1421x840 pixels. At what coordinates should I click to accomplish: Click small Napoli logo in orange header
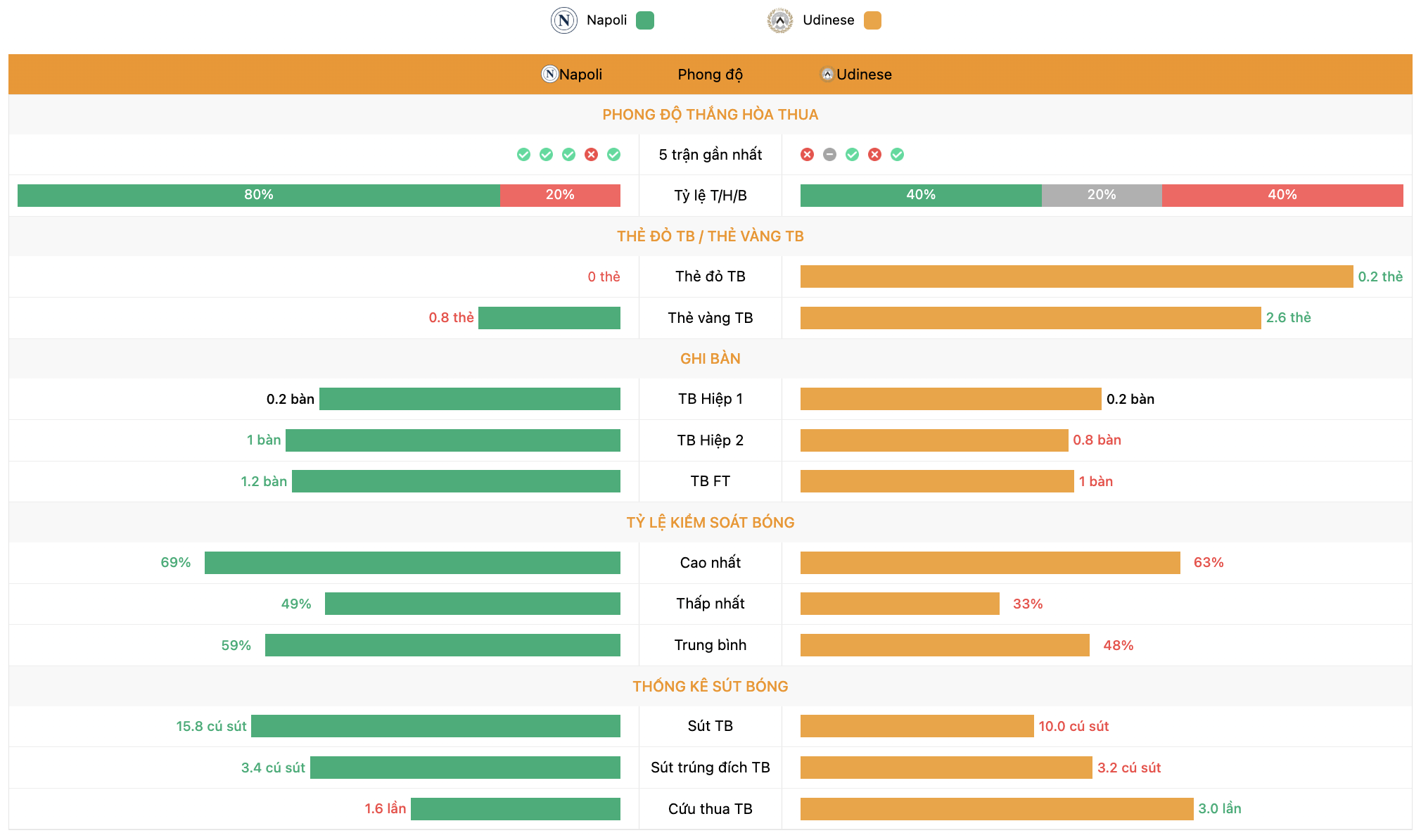click(549, 74)
